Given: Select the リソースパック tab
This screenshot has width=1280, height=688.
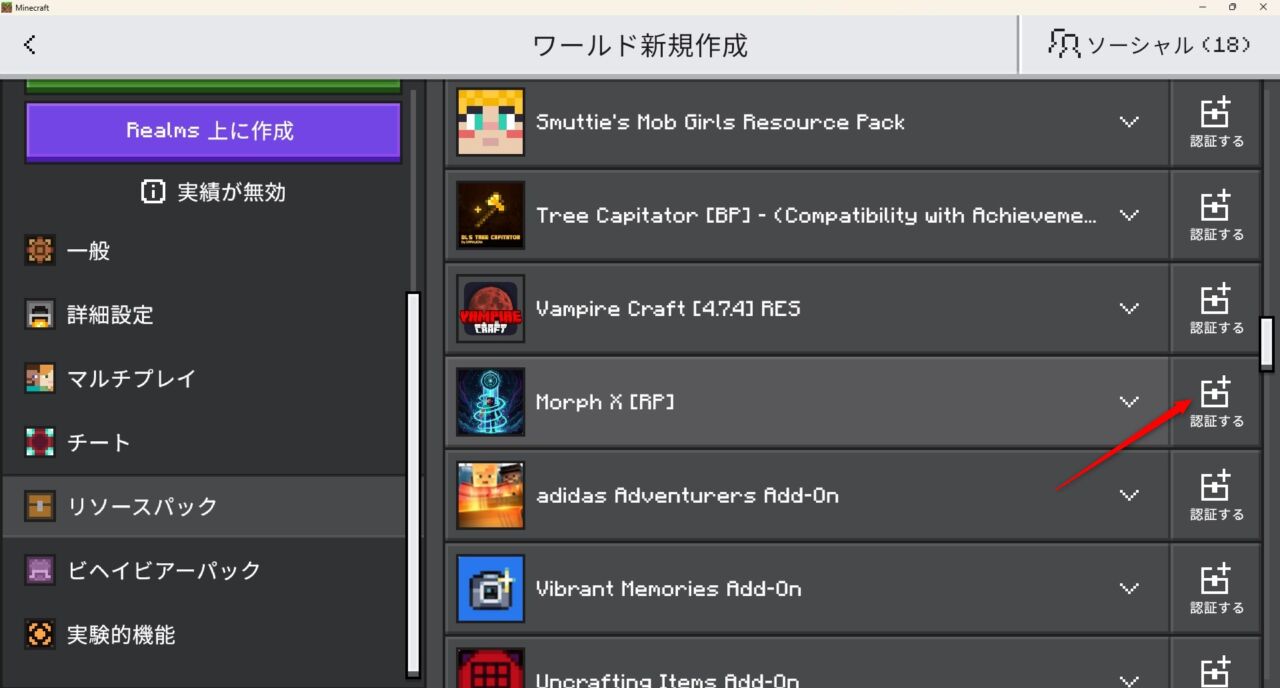Looking at the screenshot, I should click(x=205, y=507).
